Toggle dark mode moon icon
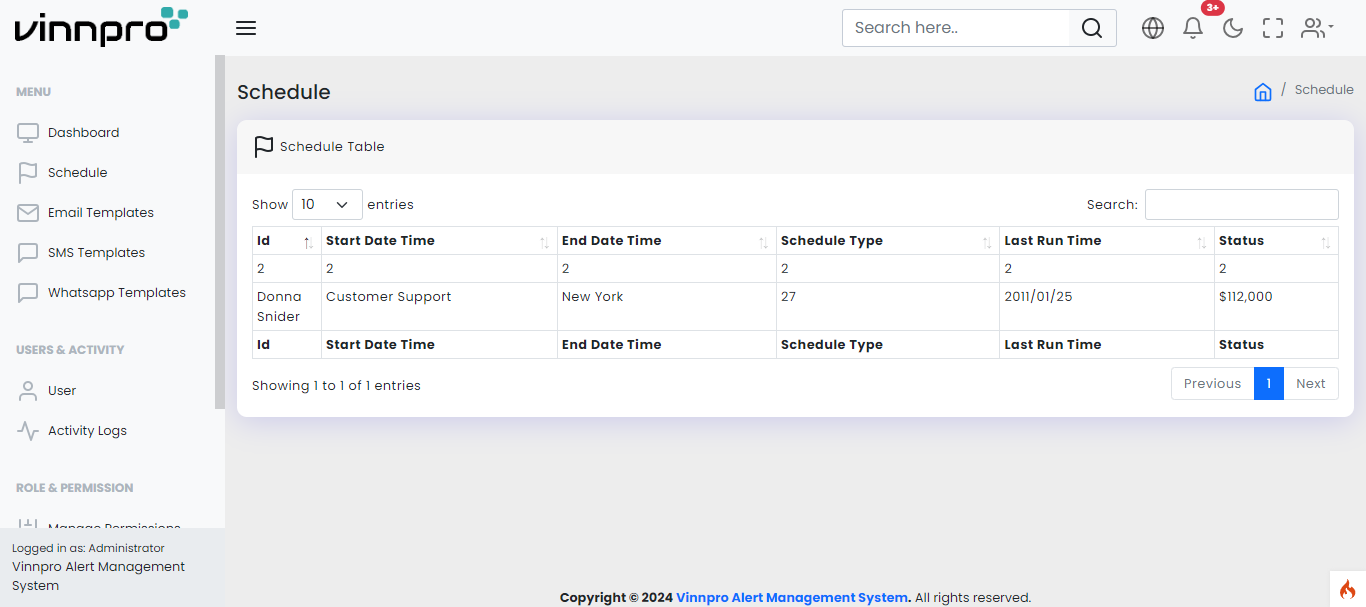 [1233, 28]
